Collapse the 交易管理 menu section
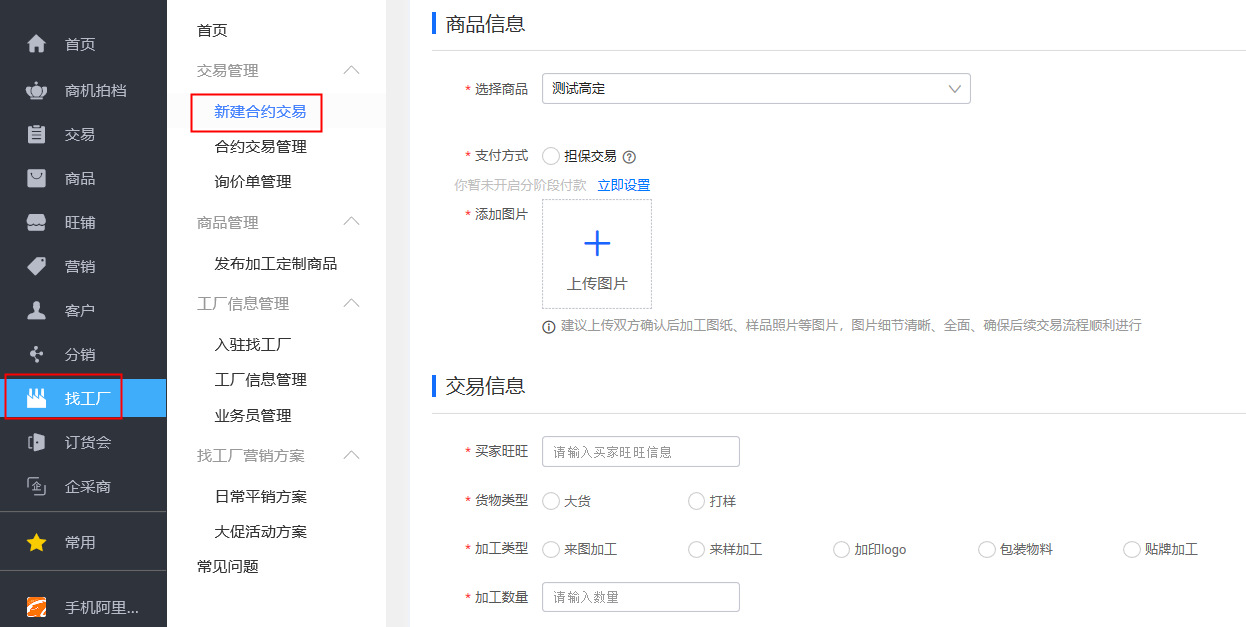Screen dimensions: 1246x627 351,70
